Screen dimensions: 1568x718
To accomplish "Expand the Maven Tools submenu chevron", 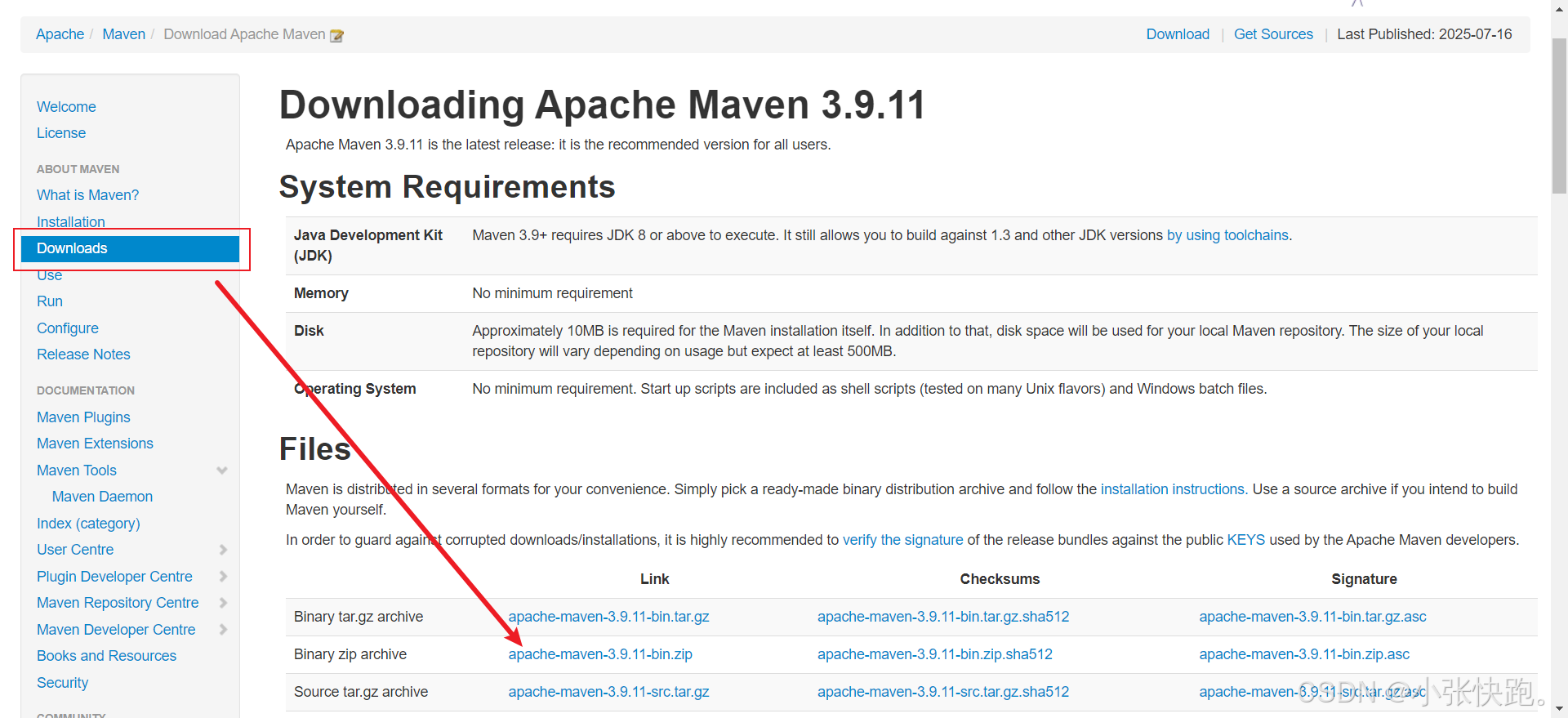I will tap(222, 470).
